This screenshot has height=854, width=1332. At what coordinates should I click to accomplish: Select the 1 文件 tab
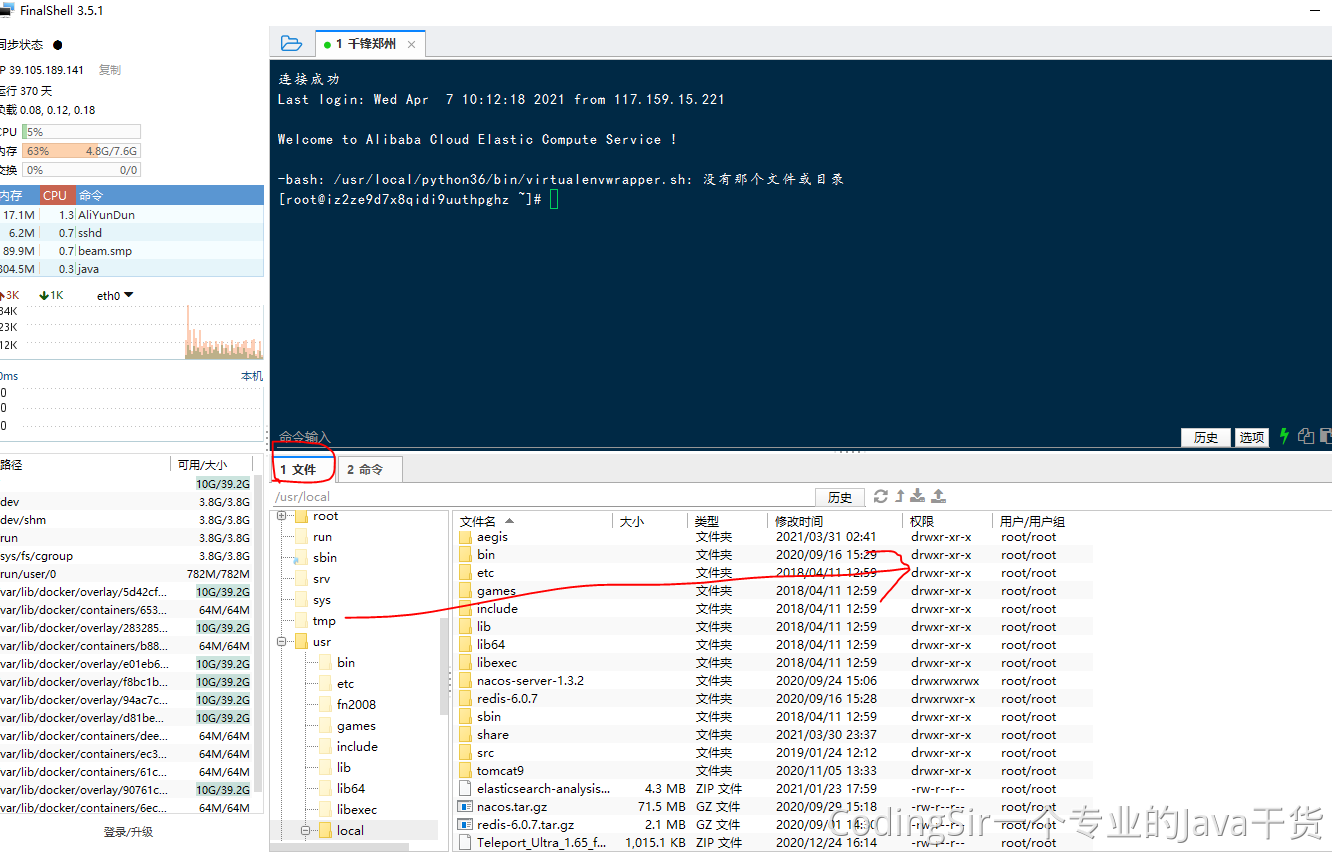(298, 469)
